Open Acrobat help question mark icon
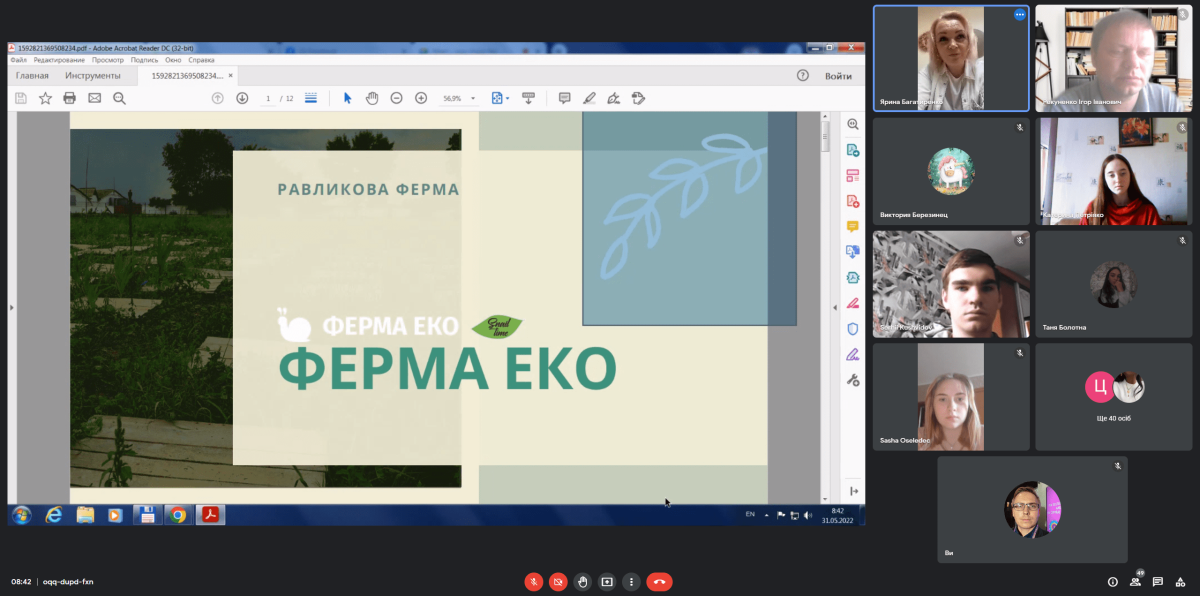The width and height of the screenshot is (1200, 596). tap(802, 76)
